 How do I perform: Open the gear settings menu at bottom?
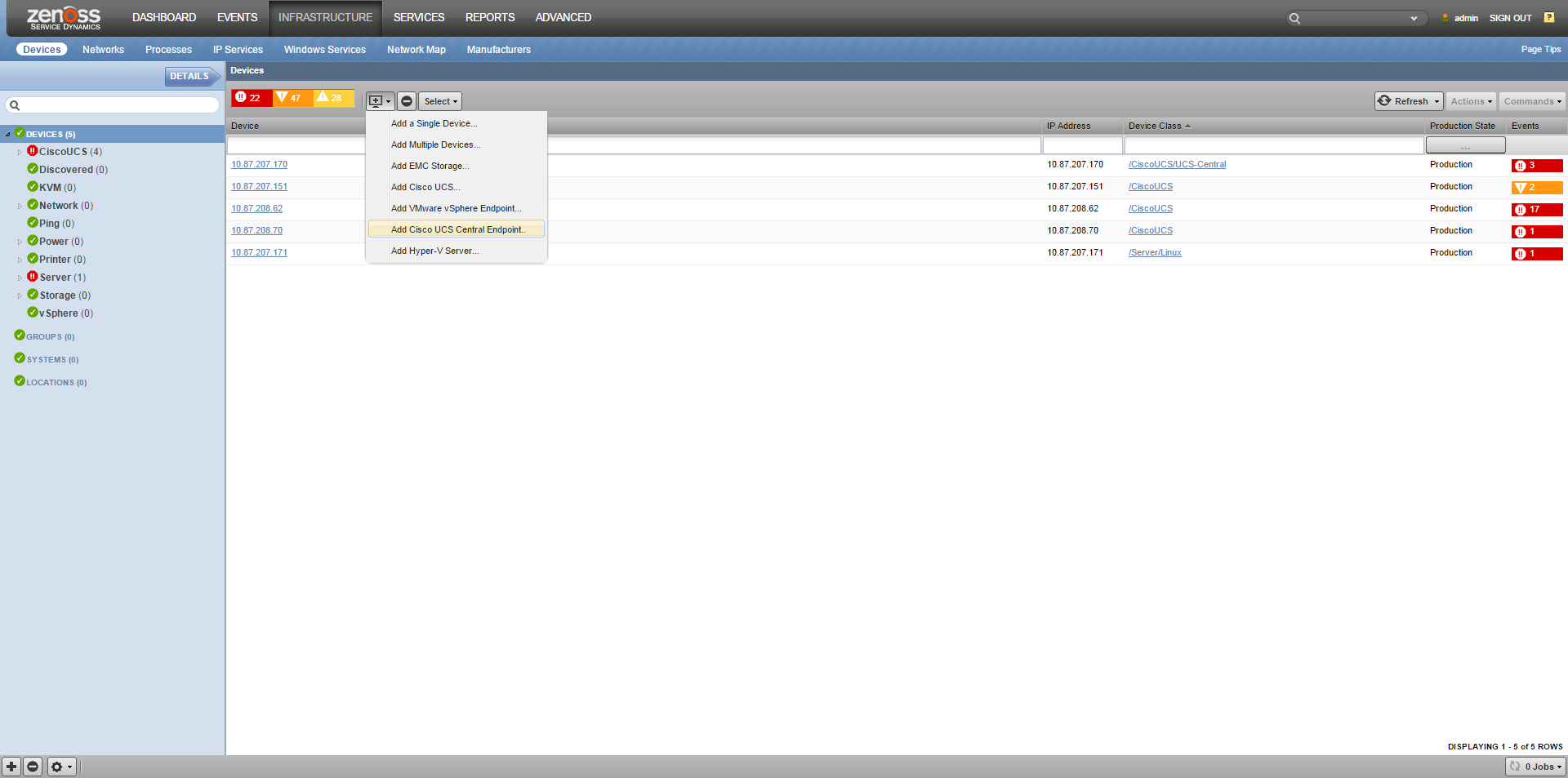point(61,767)
